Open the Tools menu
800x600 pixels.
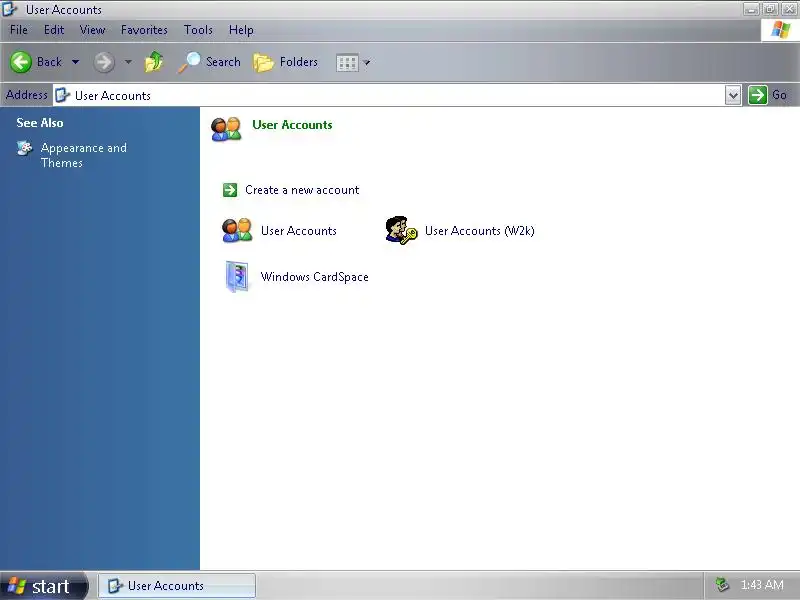(x=198, y=30)
